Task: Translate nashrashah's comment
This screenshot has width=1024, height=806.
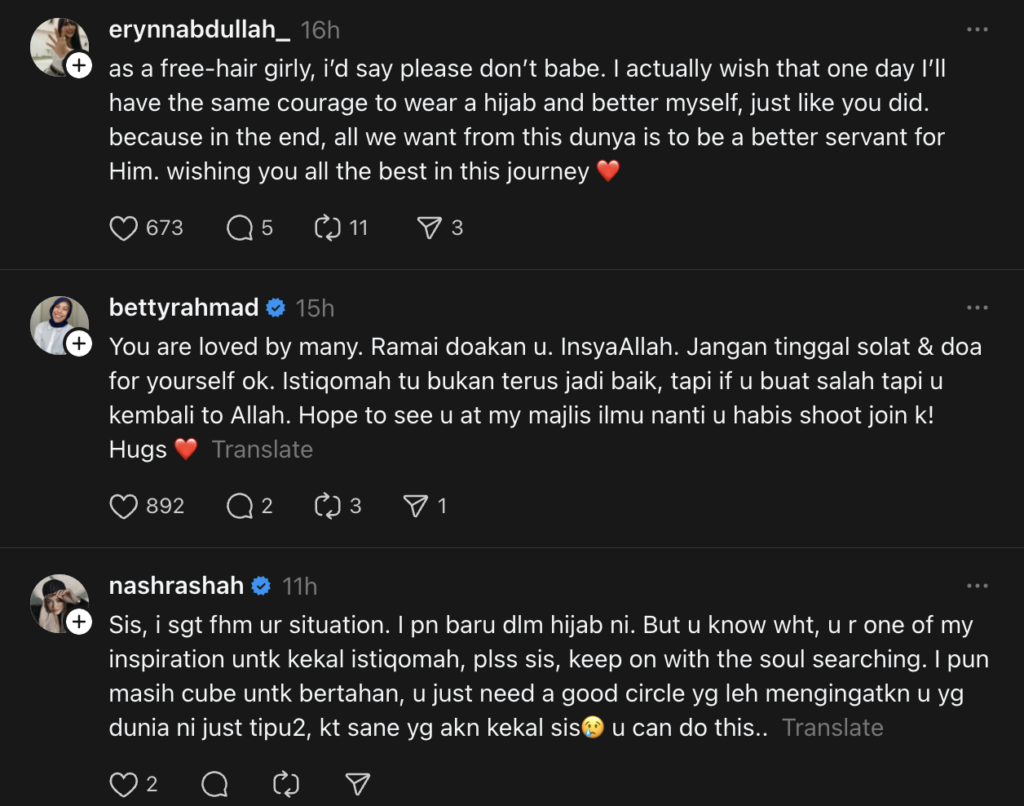Action: [x=833, y=728]
